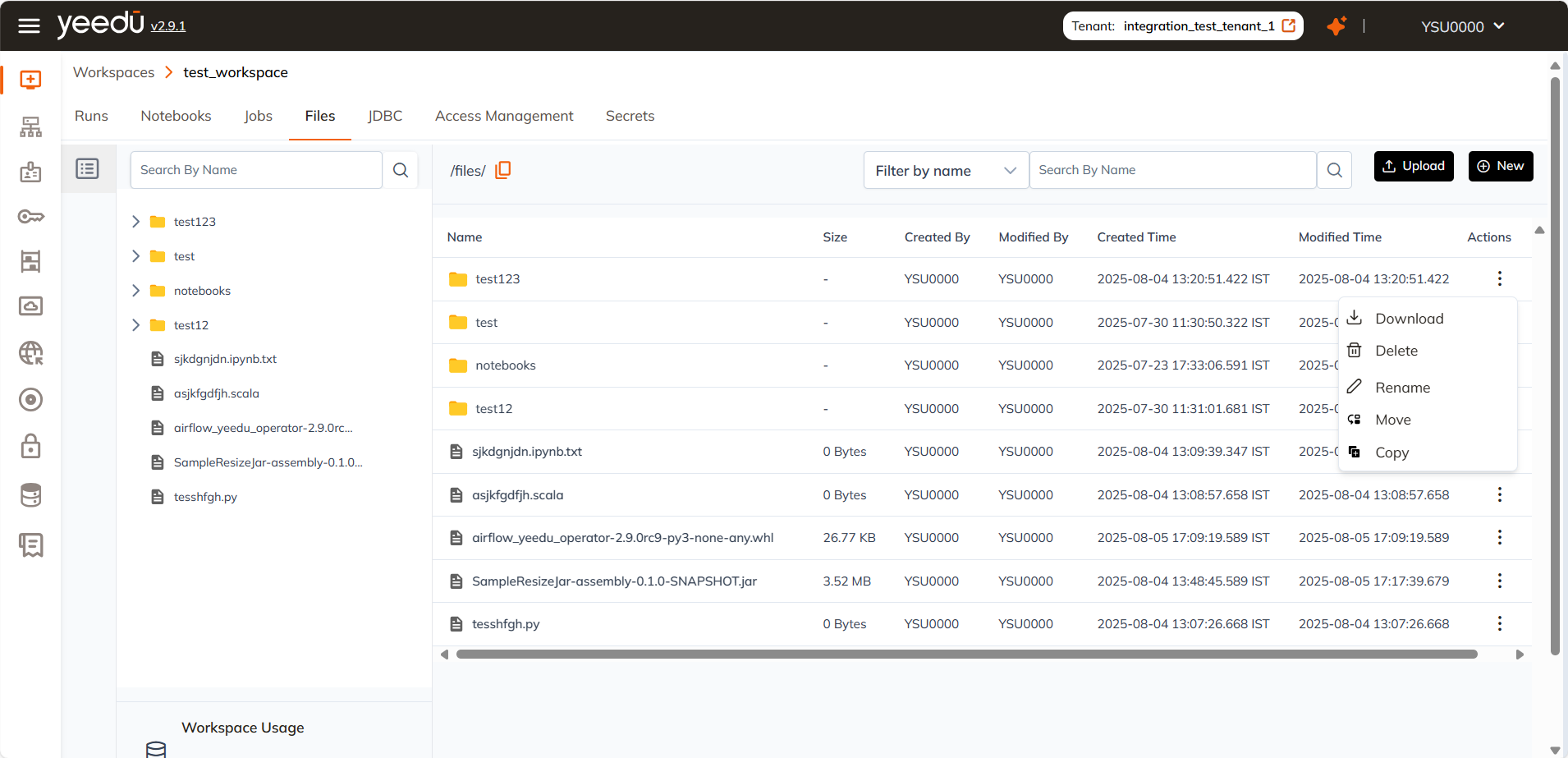Click the sparkle AI assistant icon in top bar
This screenshot has width=1568, height=758.
(x=1337, y=25)
